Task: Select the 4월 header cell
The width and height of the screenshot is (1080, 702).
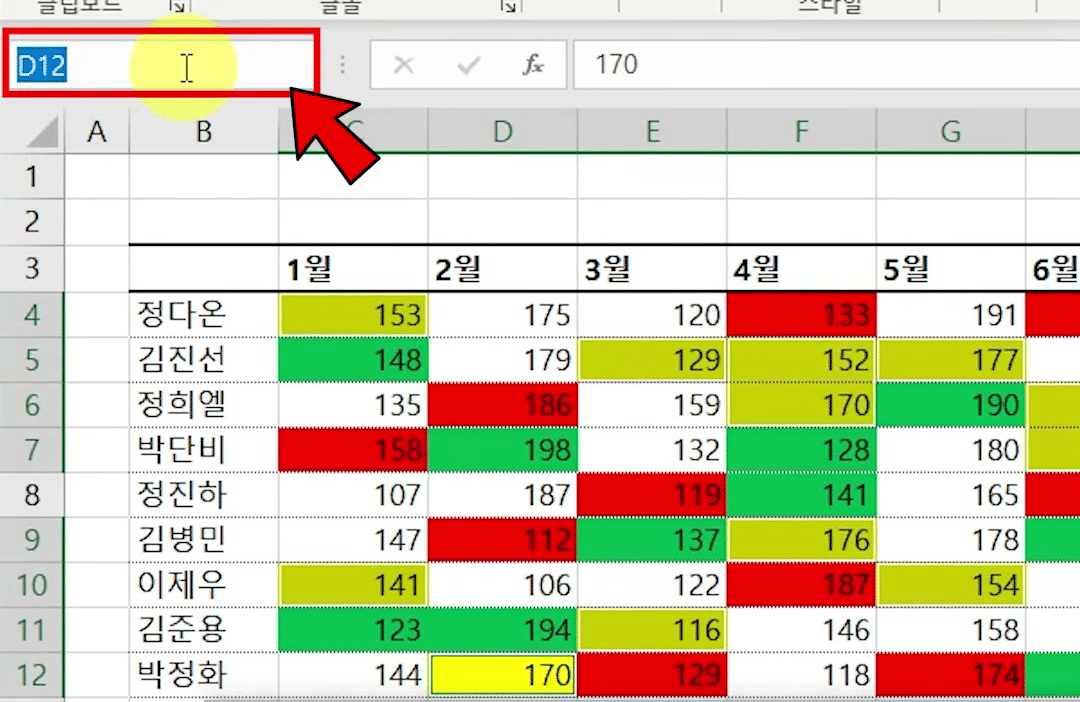Action: point(802,269)
